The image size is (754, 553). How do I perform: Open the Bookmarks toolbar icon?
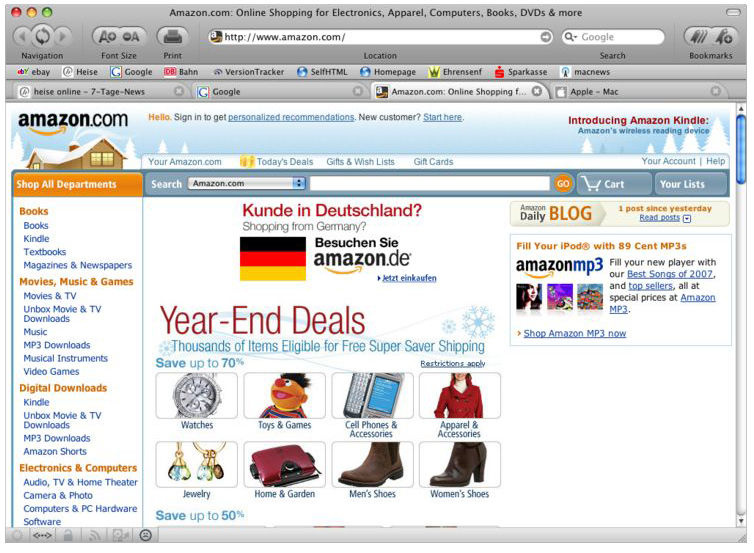[x=710, y=36]
